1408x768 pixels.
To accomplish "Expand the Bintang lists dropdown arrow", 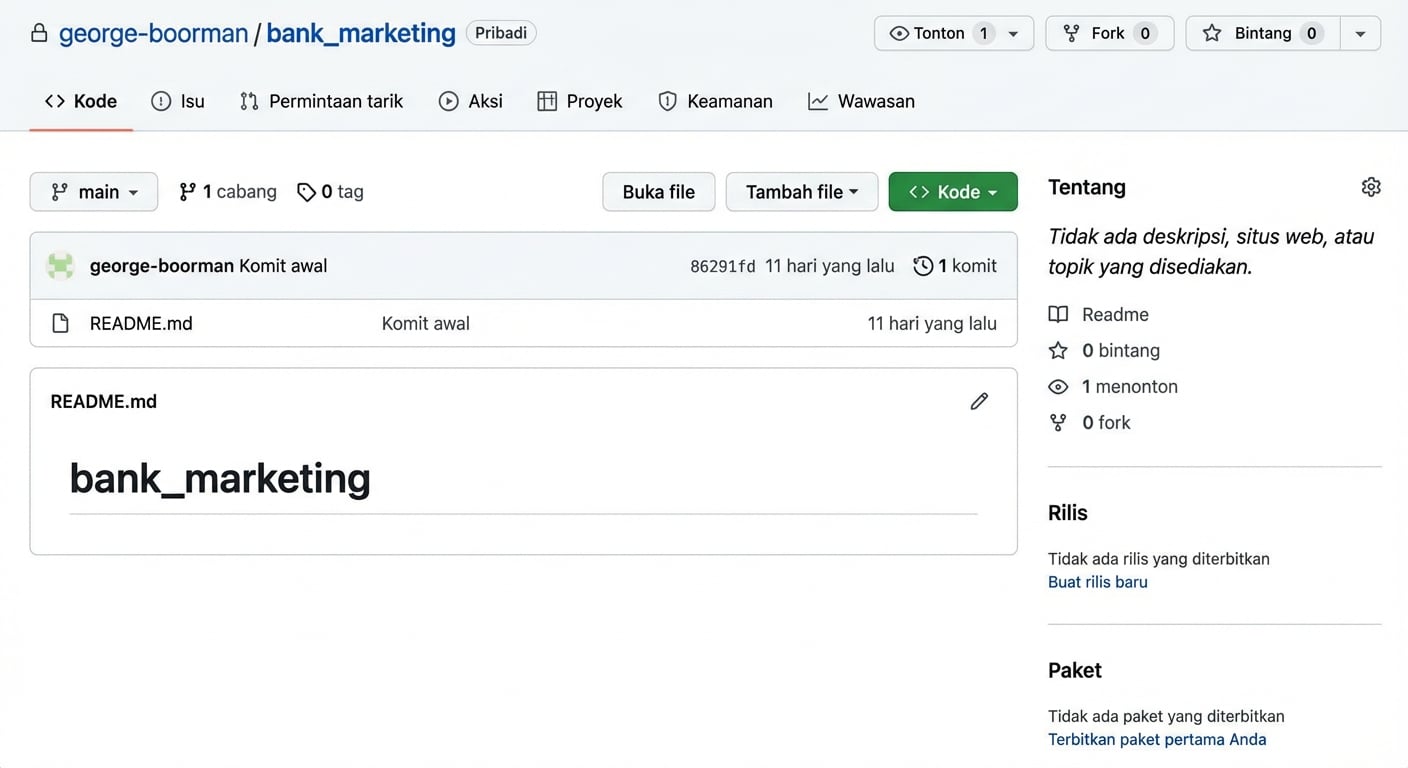I will 1360,33.
